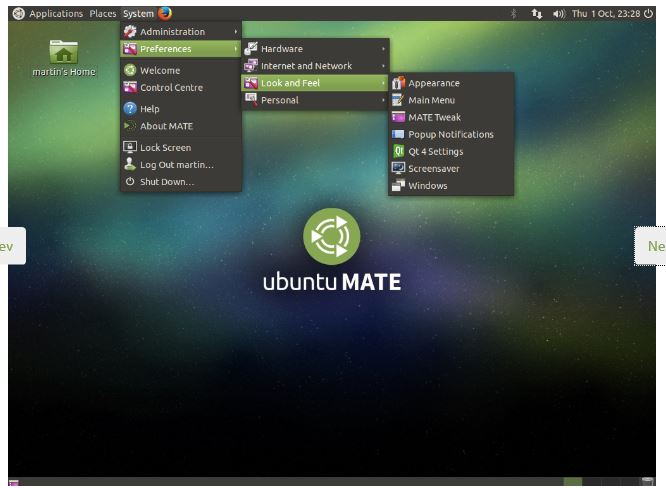Click the Shut Down power icon
Image resolution: width=666 pixels, height=488 pixels.
tap(130, 181)
